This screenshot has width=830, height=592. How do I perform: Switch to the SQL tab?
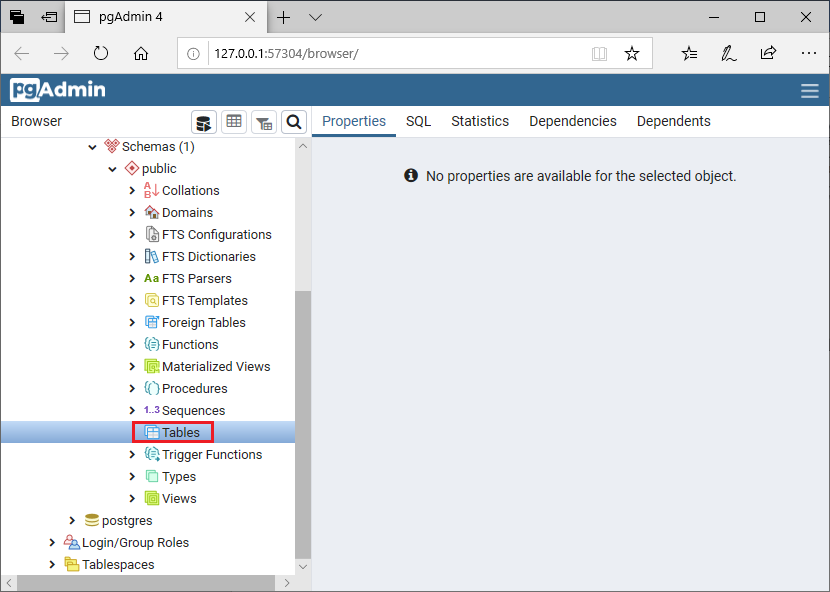[x=418, y=120]
